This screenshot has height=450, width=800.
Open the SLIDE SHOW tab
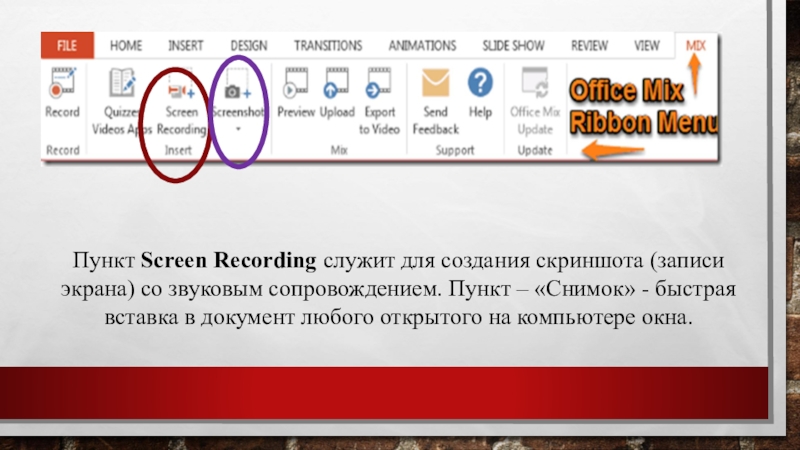click(515, 46)
